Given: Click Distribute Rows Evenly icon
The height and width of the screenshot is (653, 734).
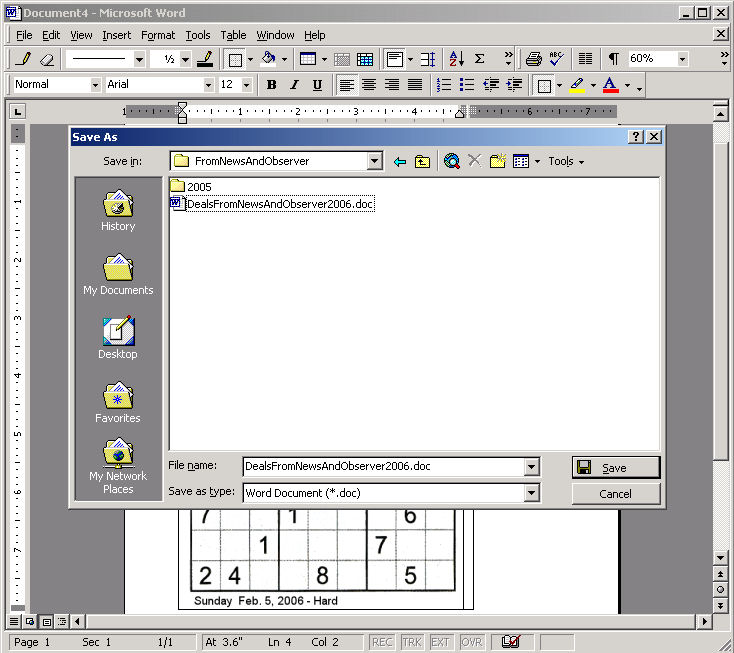Looking at the screenshot, I should click(x=427, y=59).
